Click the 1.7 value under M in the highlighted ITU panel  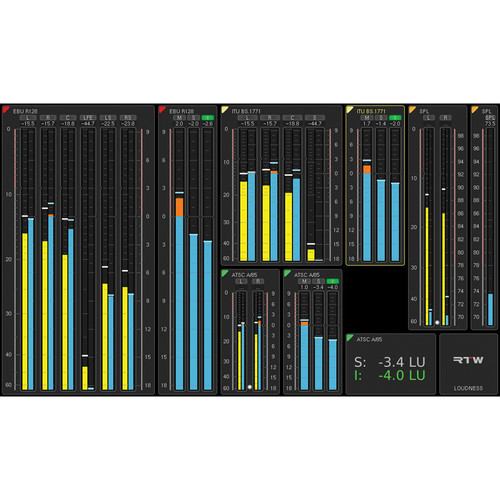pyautogui.click(x=367, y=124)
